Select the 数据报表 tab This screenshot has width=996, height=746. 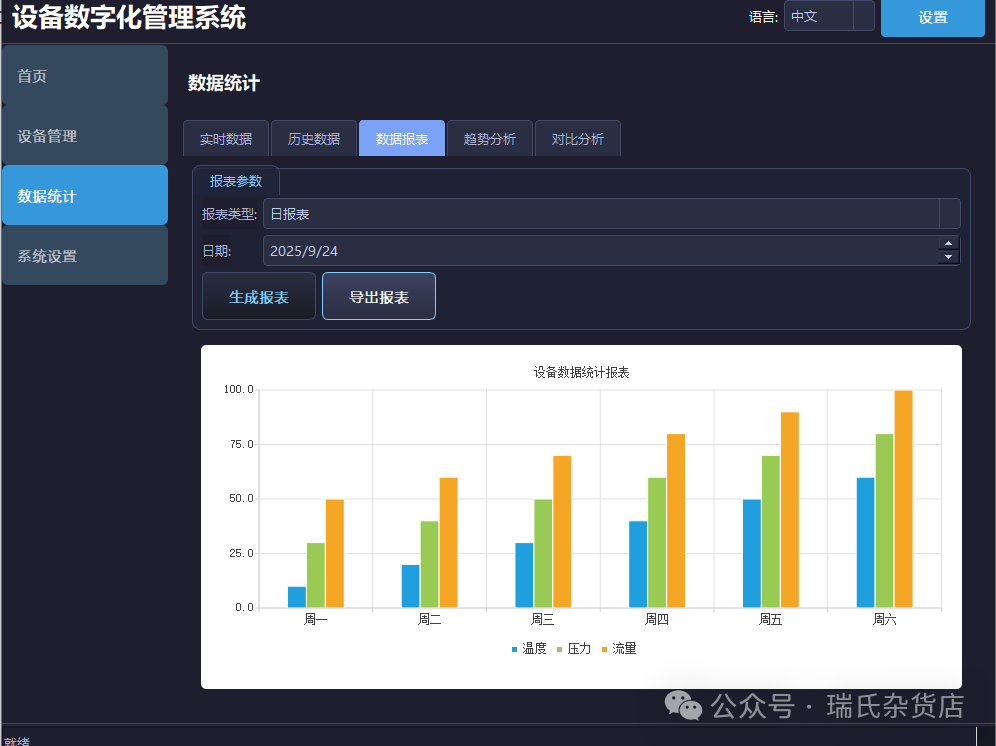(x=401, y=139)
